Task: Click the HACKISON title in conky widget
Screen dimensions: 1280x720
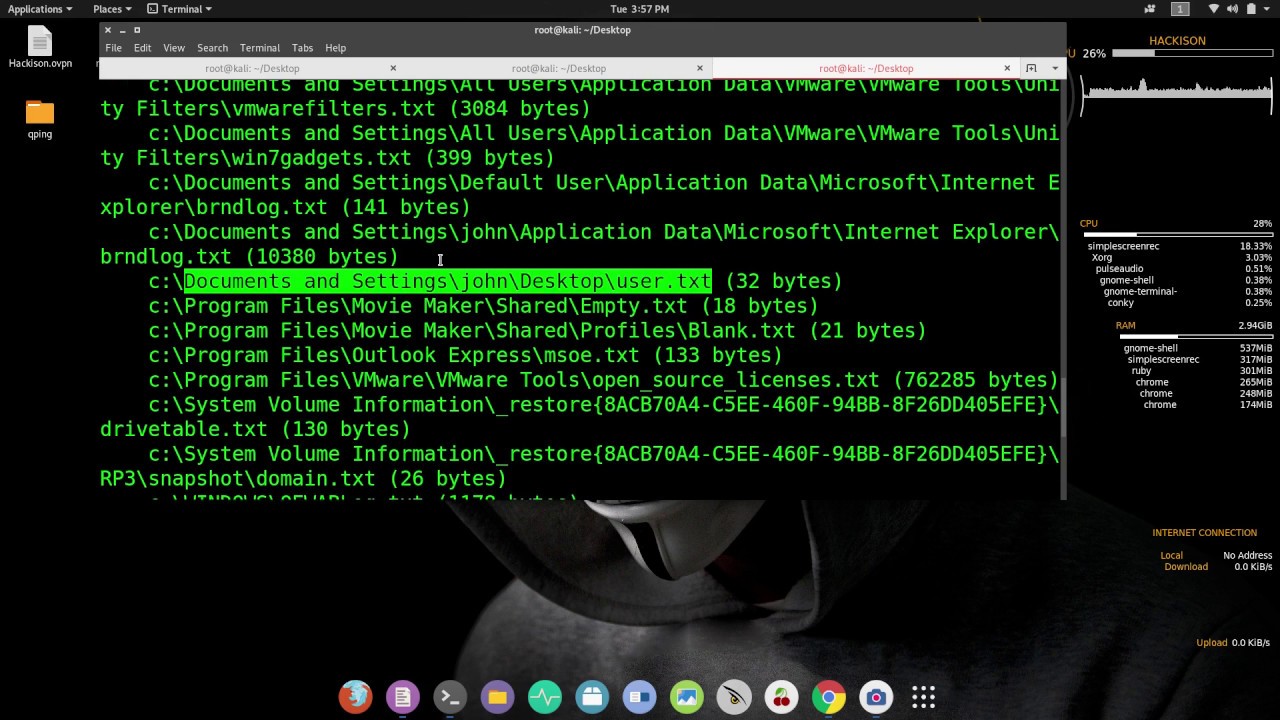Action: (1177, 41)
